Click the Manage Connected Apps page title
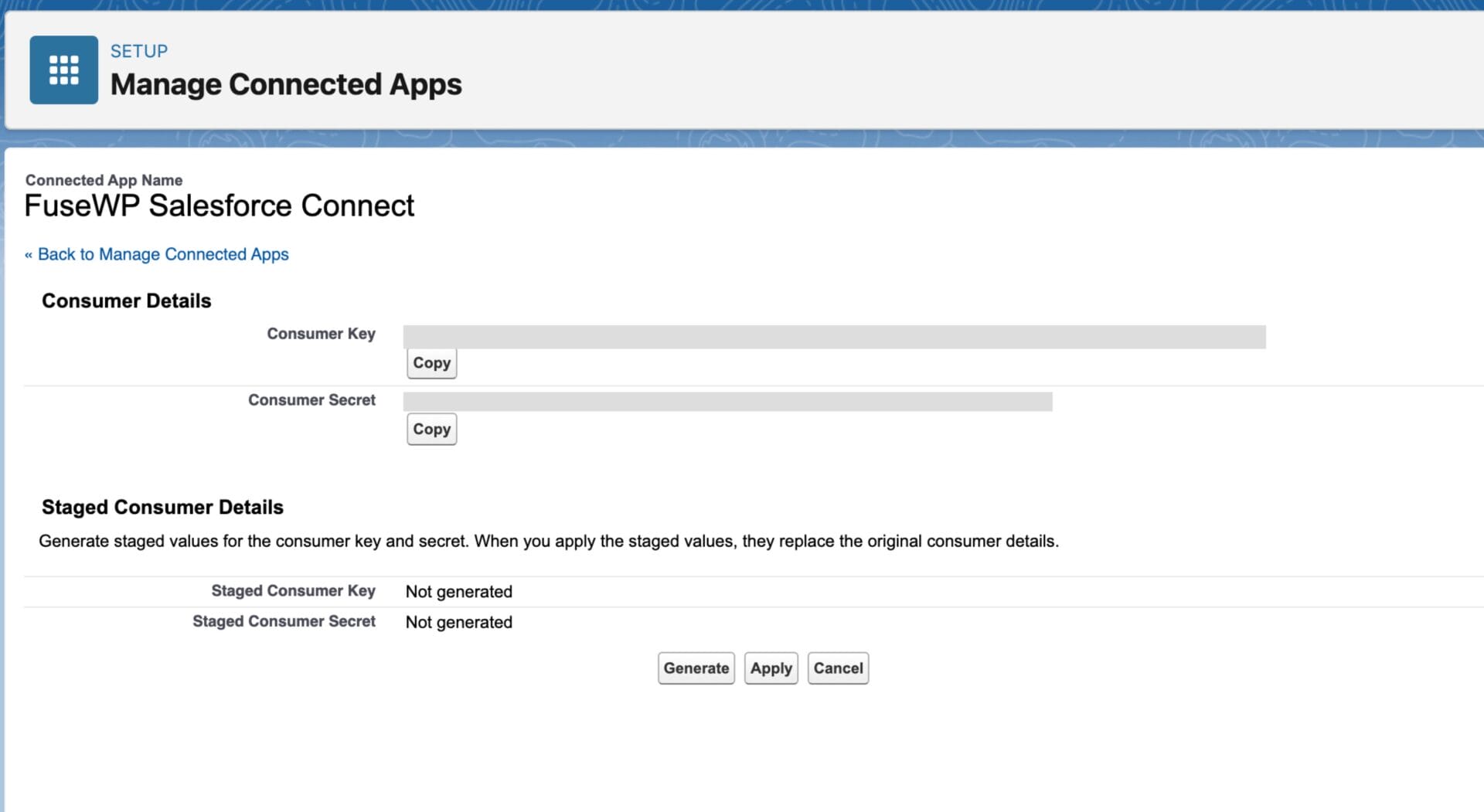 pos(286,84)
